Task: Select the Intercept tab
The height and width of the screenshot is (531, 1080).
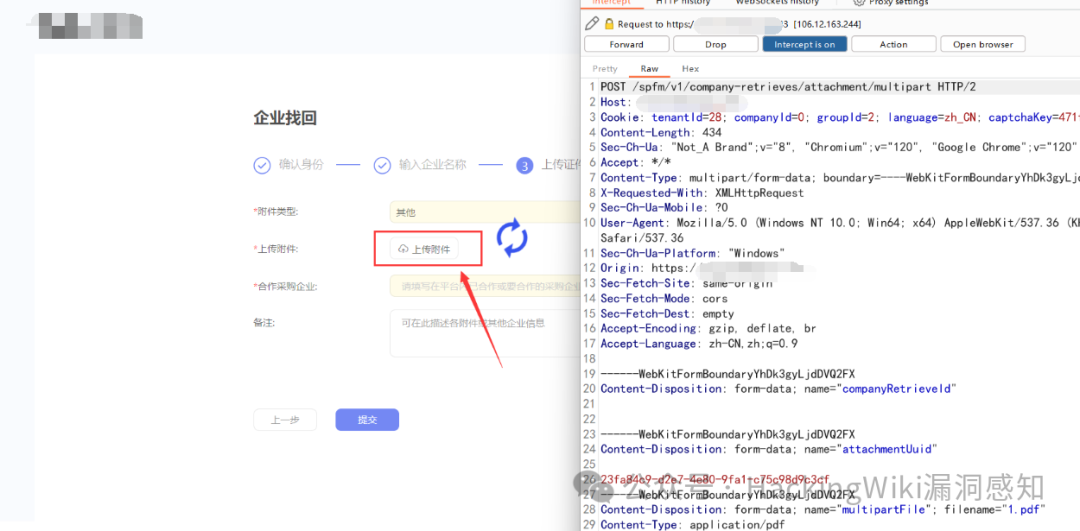Action: (612, 3)
